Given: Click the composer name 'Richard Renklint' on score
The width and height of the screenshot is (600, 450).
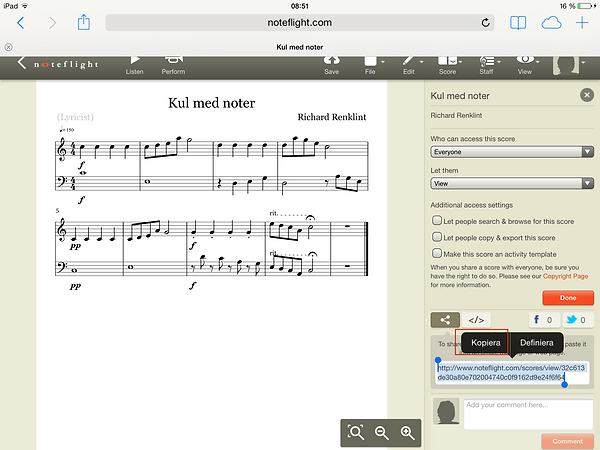Looking at the screenshot, I should (x=332, y=117).
